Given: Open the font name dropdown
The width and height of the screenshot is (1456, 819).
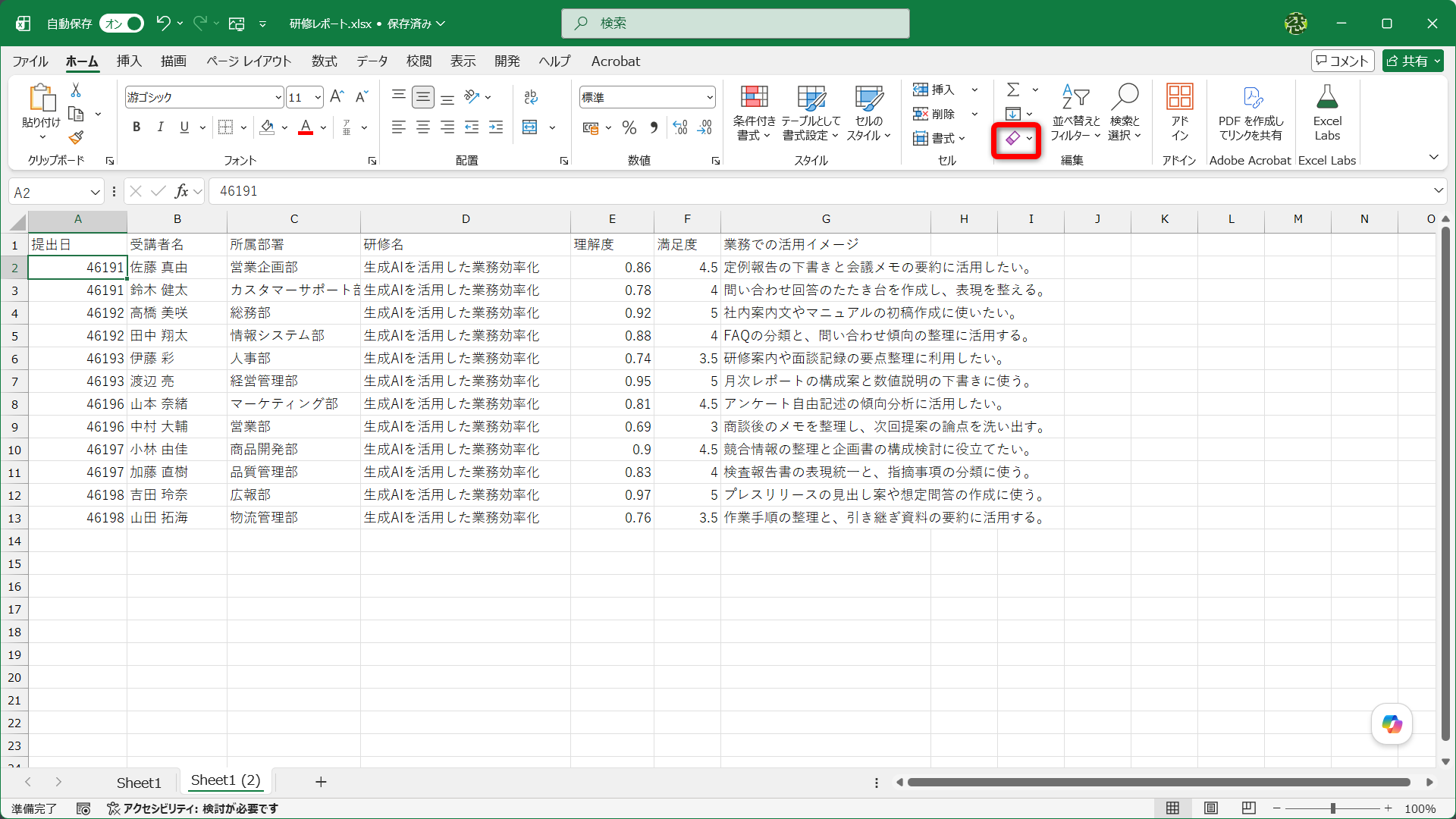Looking at the screenshot, I should [x=278, y=97].
